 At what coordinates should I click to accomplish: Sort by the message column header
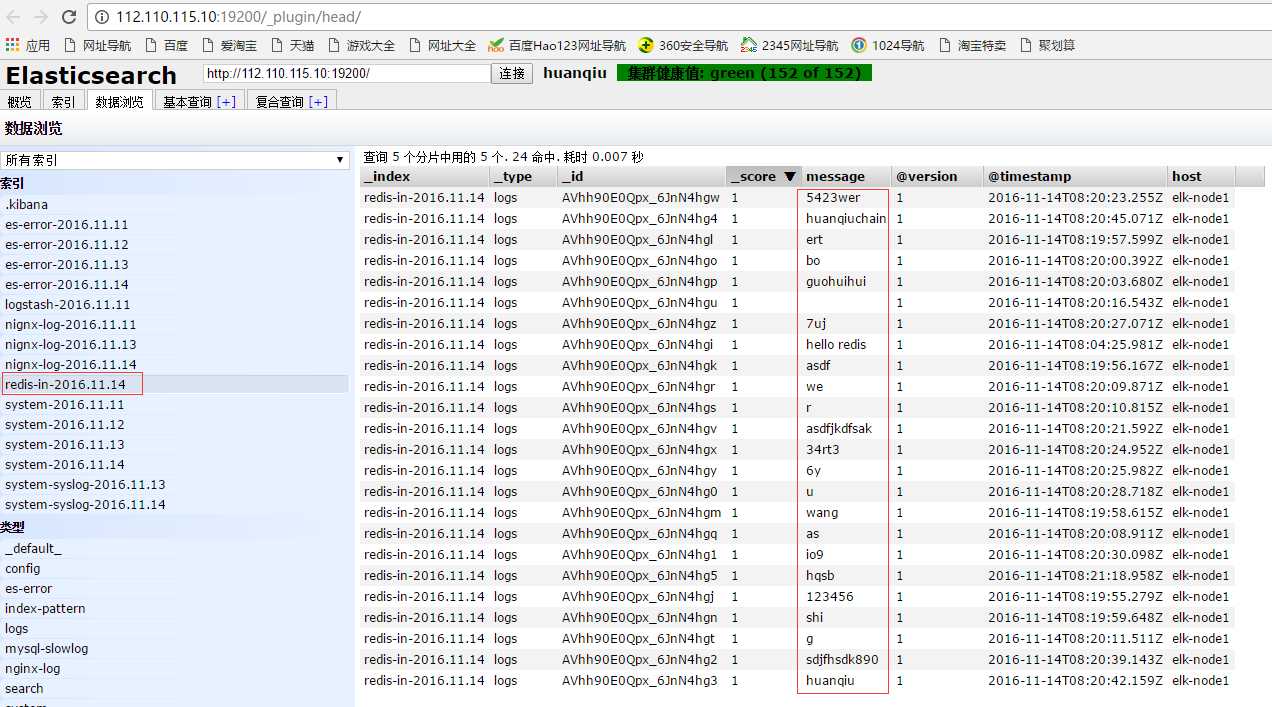pyautogui.click(x=847, y=176)
